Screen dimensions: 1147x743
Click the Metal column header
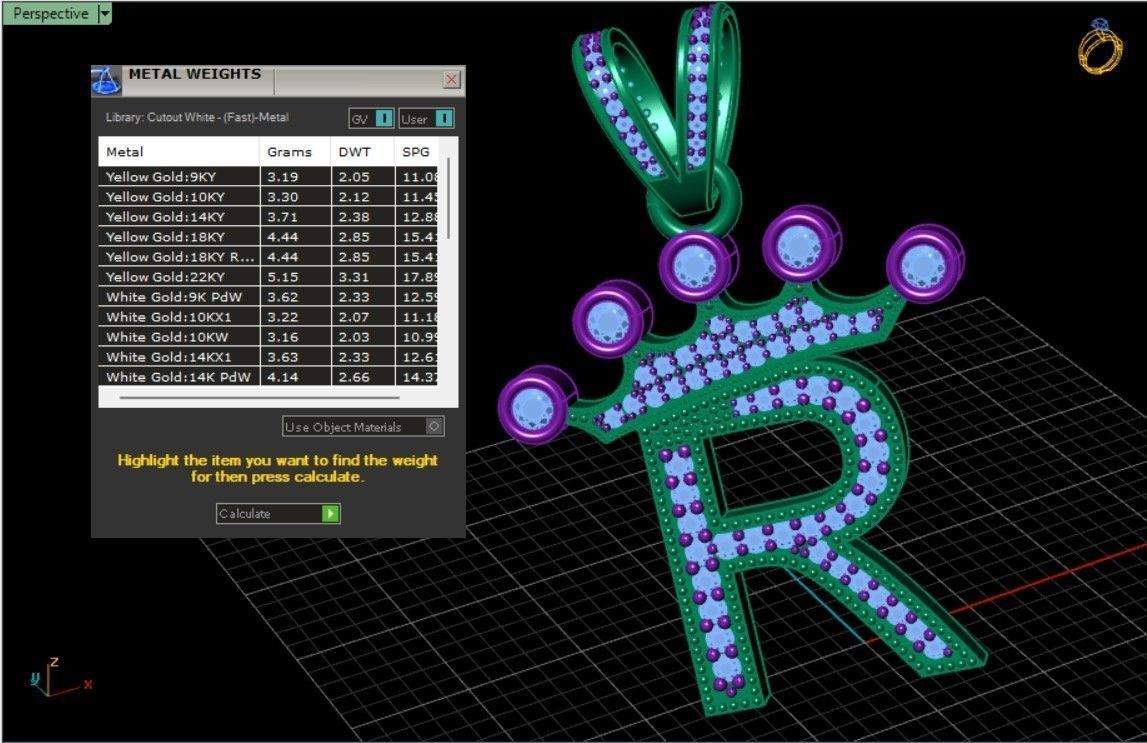pos(178,152)
